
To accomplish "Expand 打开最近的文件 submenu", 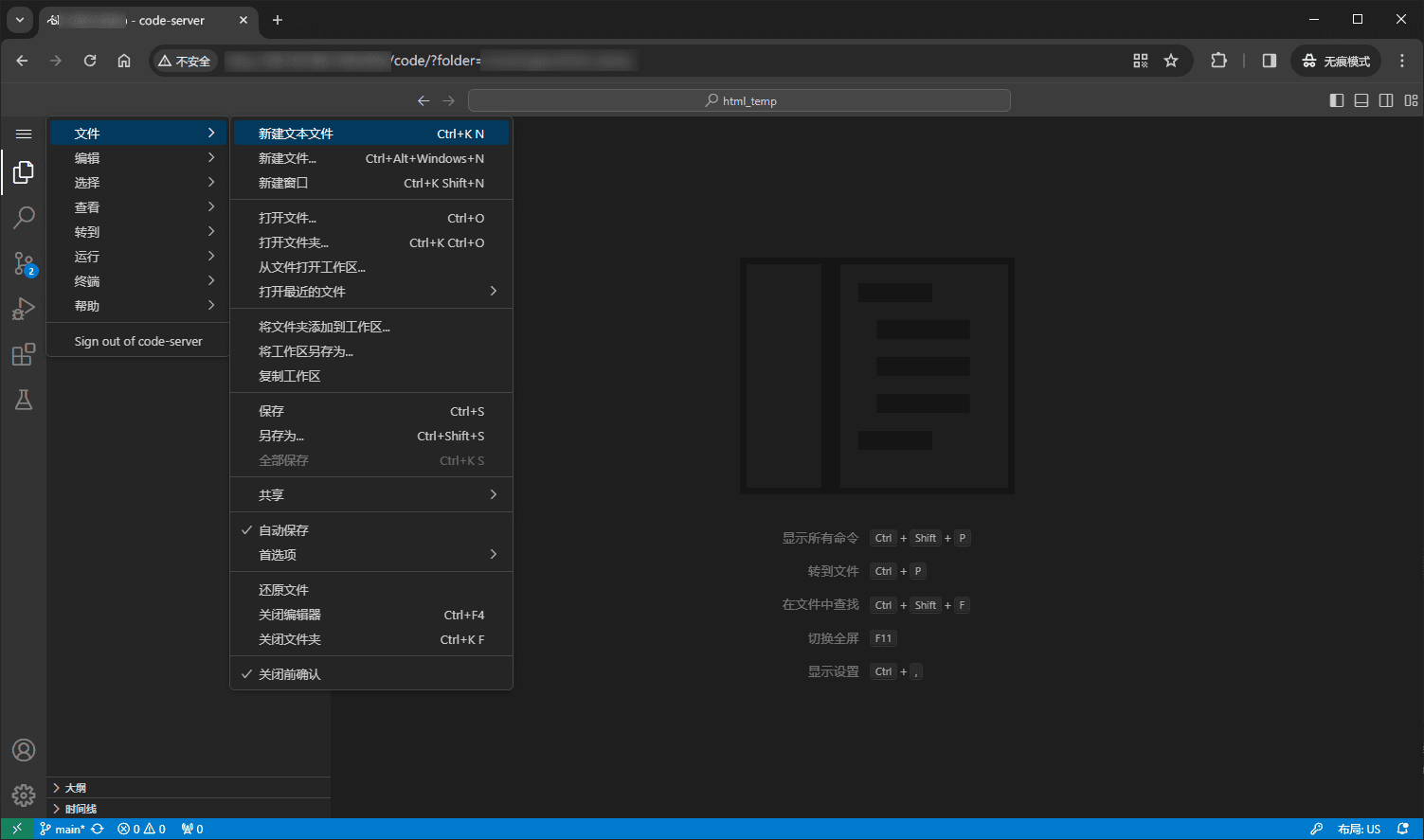I will click(x=371, y=292).
